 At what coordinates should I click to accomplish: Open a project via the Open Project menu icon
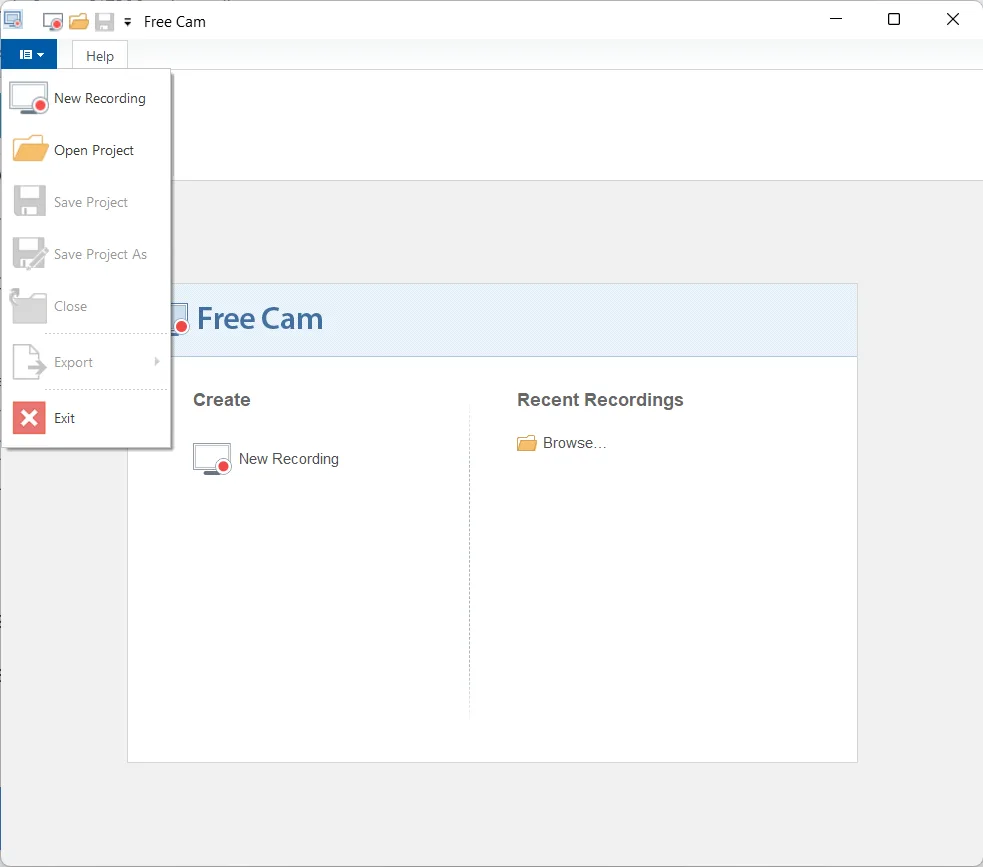click(29, 149)
